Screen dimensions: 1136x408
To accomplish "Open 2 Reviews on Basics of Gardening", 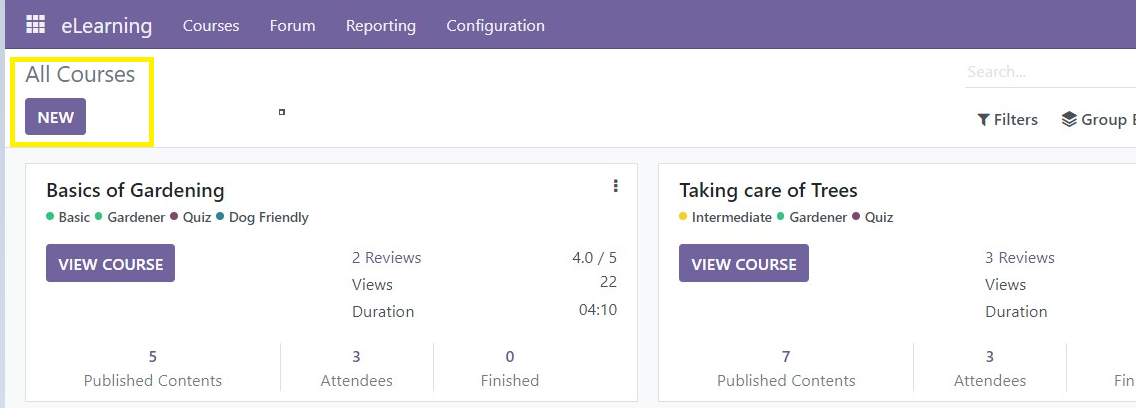I will [x=387, y=258].
